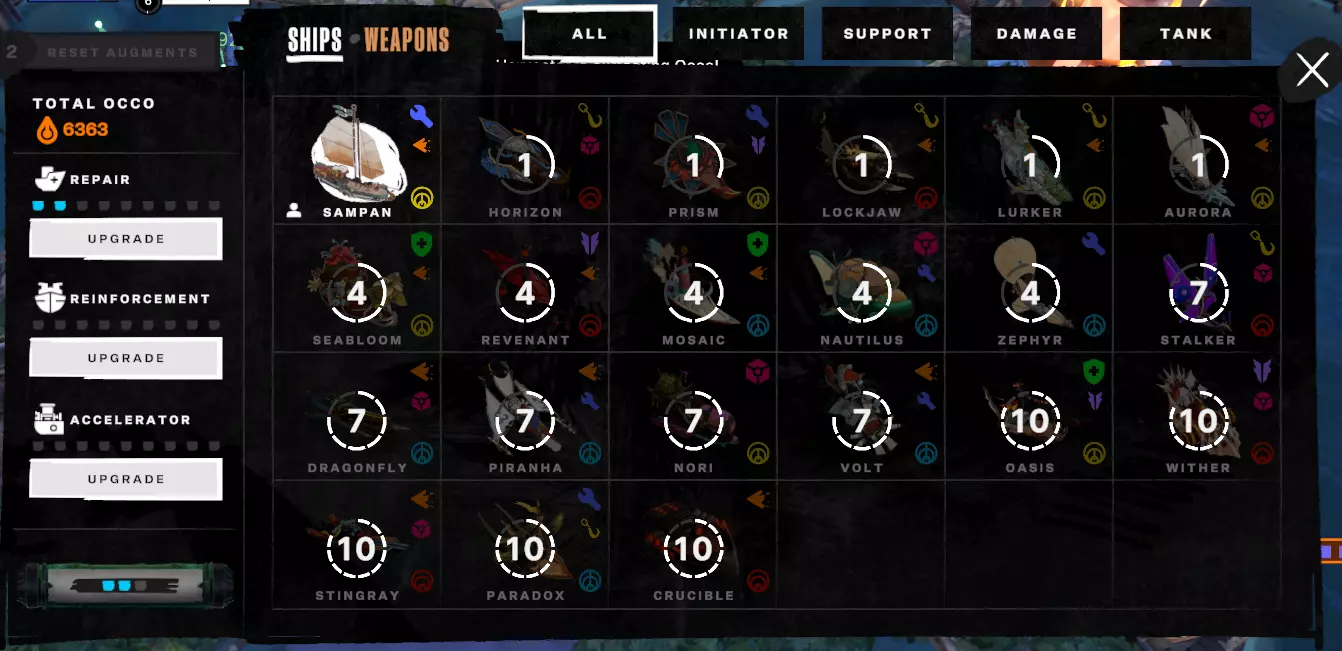Open the Ships tab

click(315, 41)
